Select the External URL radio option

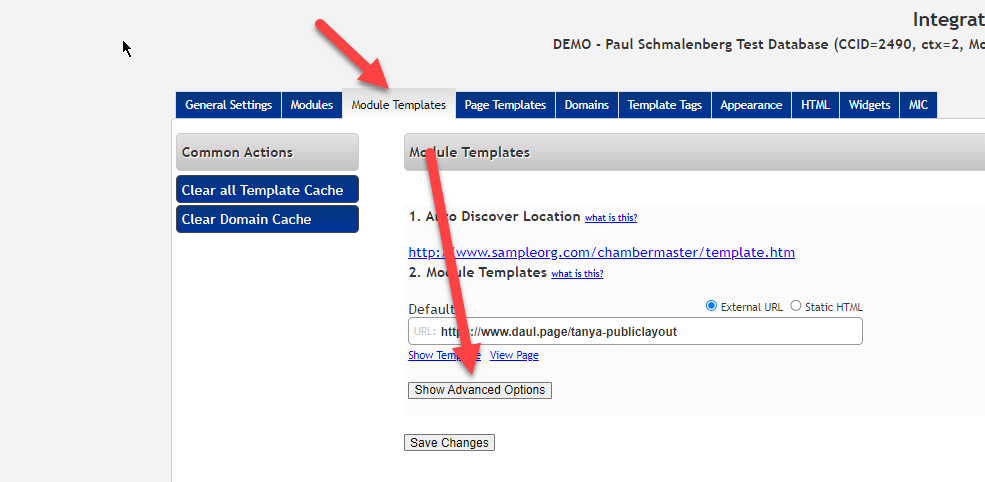pos(712,306)
